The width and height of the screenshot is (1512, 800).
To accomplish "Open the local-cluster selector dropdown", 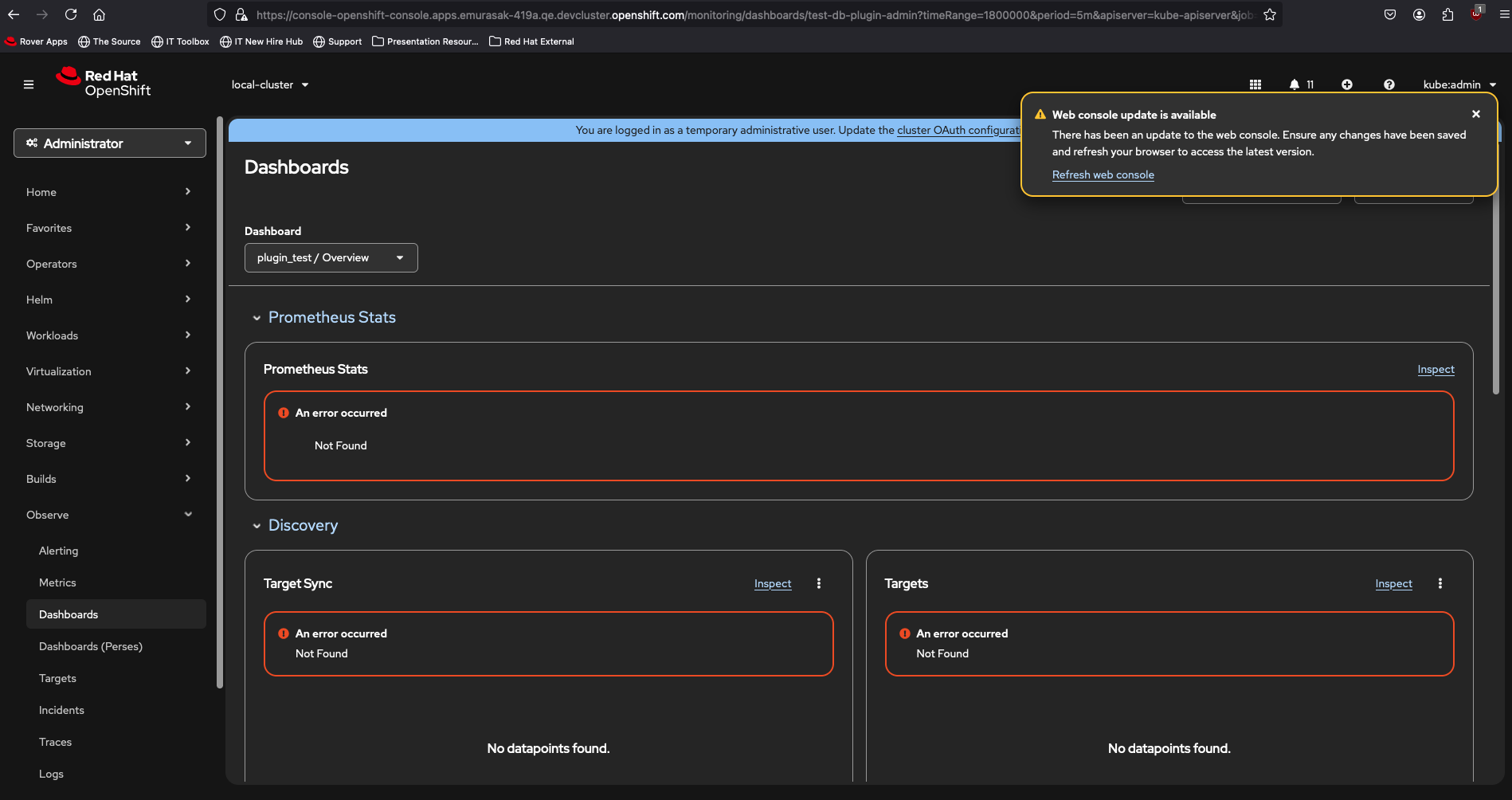I will pyautogui.click(x=270, y=84).
